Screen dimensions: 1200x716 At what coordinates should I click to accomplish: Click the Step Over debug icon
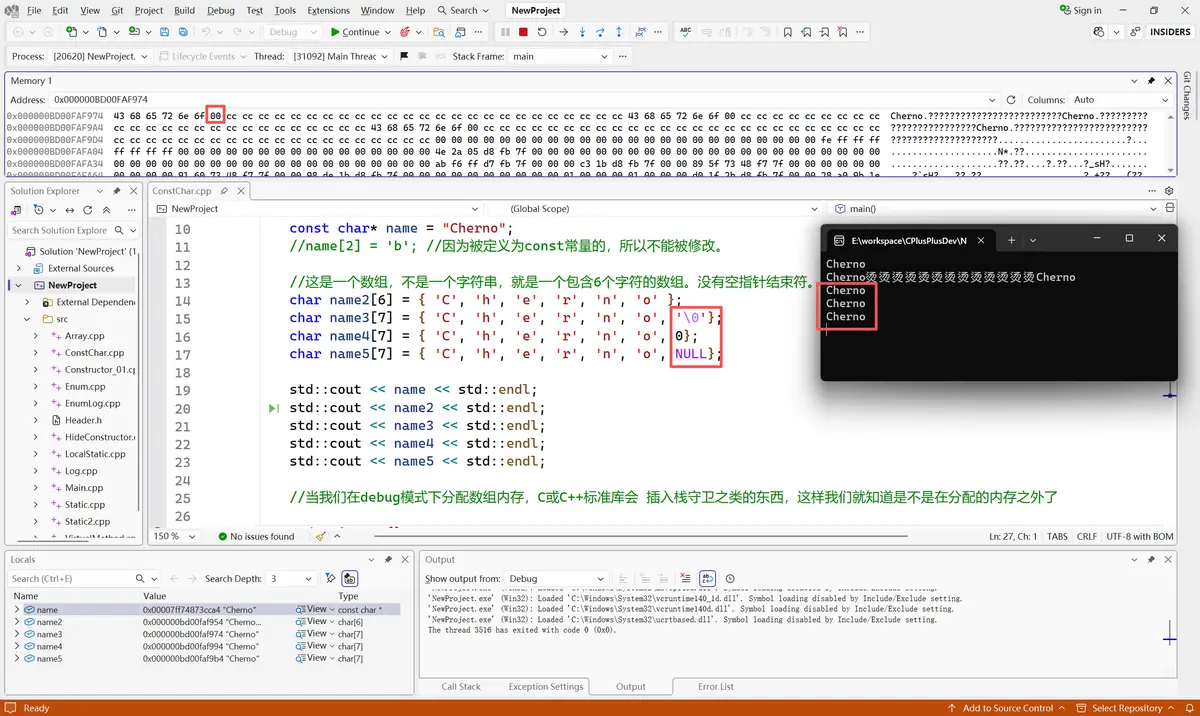click(x=600, y=31)
